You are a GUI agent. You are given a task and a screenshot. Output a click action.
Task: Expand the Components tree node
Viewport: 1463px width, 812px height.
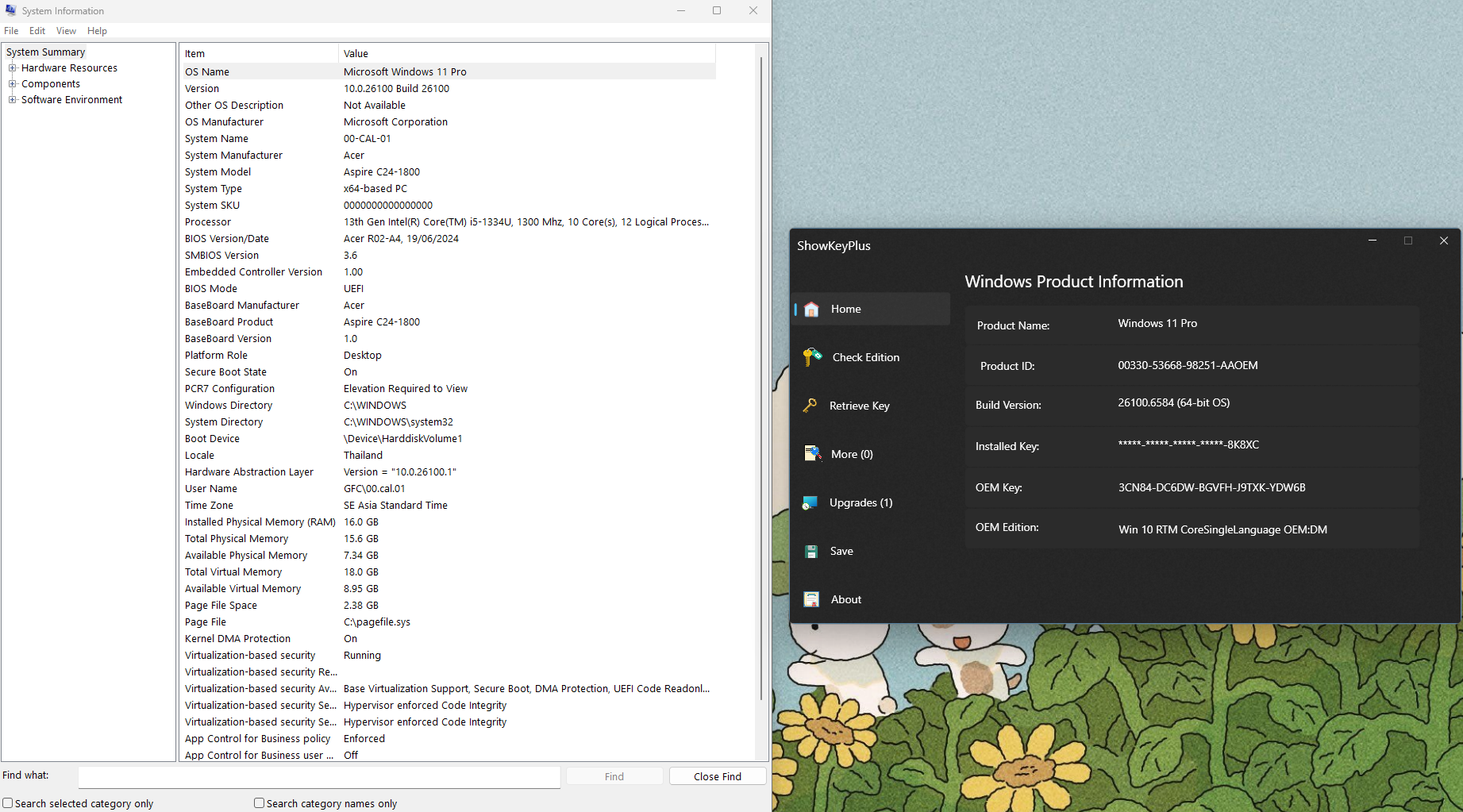click(x=13, y=84)
